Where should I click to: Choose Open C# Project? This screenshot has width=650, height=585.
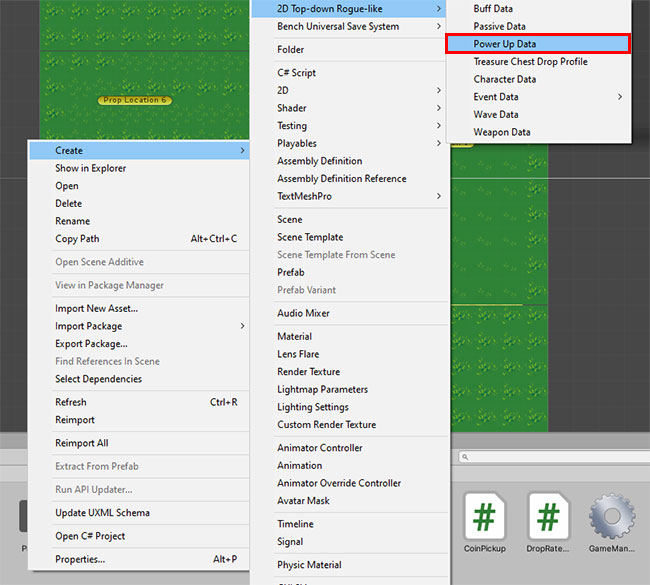click(139, 536)
